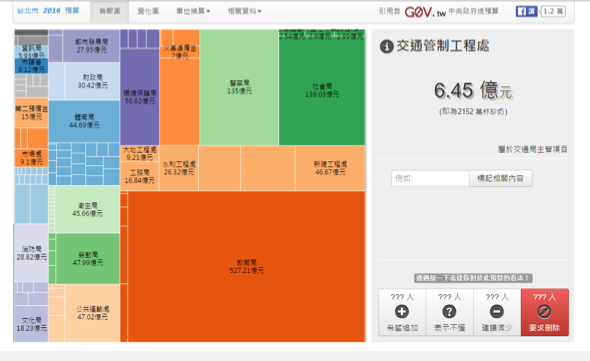
Task: Select the 財政局 30.42億元 block
Action: coord(92,81)
